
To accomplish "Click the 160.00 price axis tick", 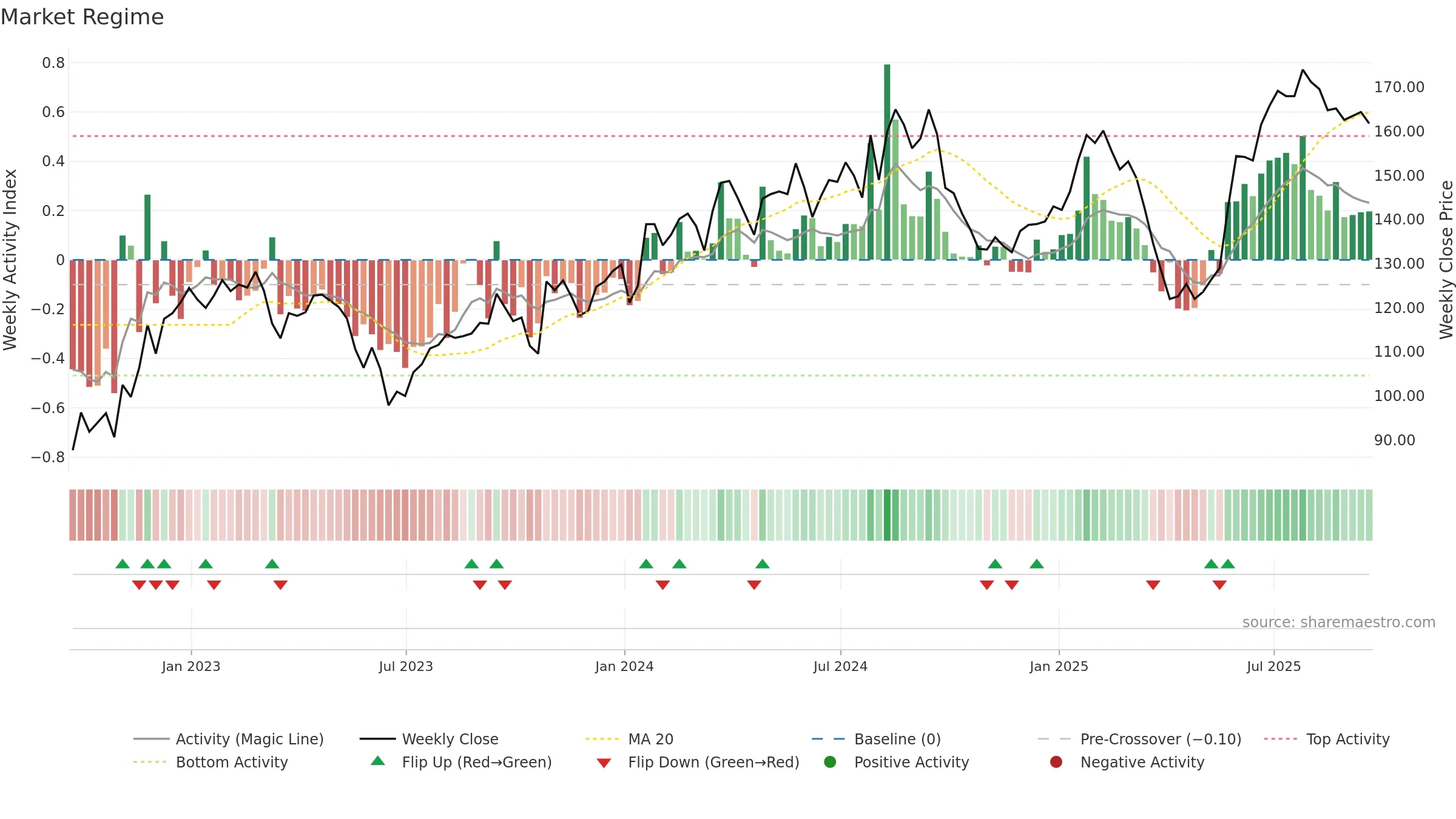I will click(x=1399, y=131).
